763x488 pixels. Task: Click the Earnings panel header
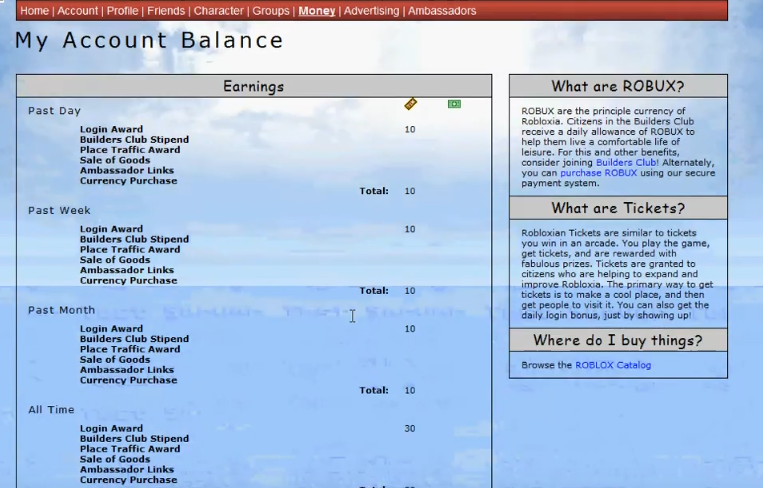pyautogui.click(x=254, y=86)
